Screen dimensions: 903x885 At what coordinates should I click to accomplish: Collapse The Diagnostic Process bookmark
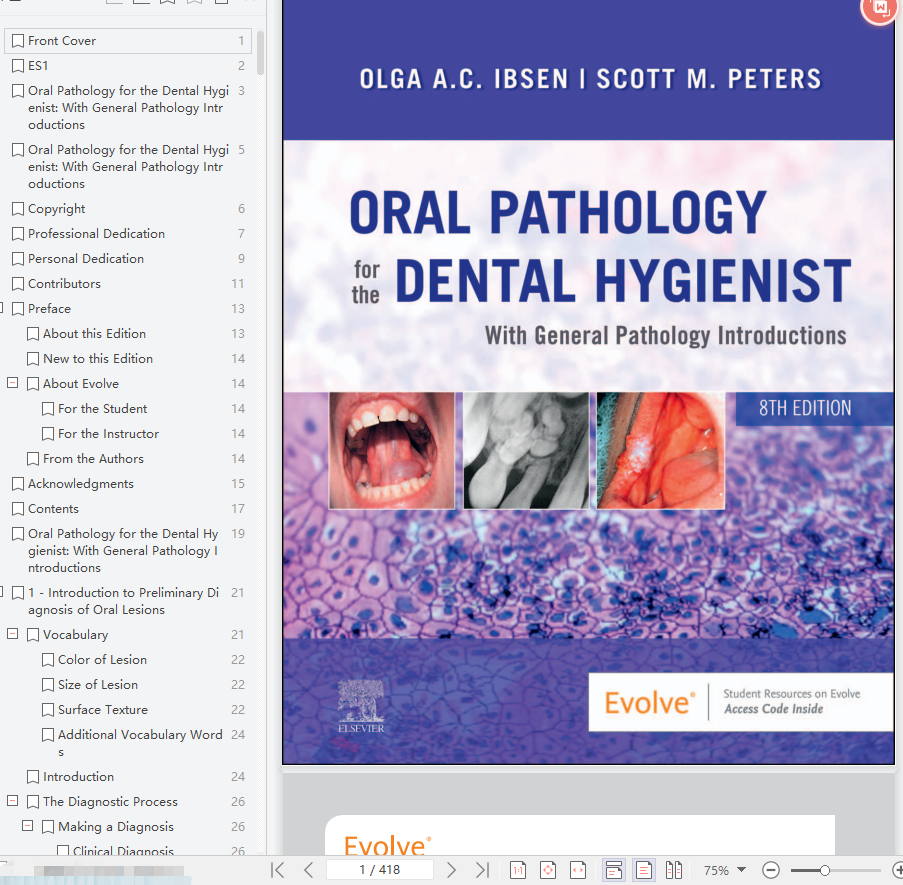click(x=12, y=800)
